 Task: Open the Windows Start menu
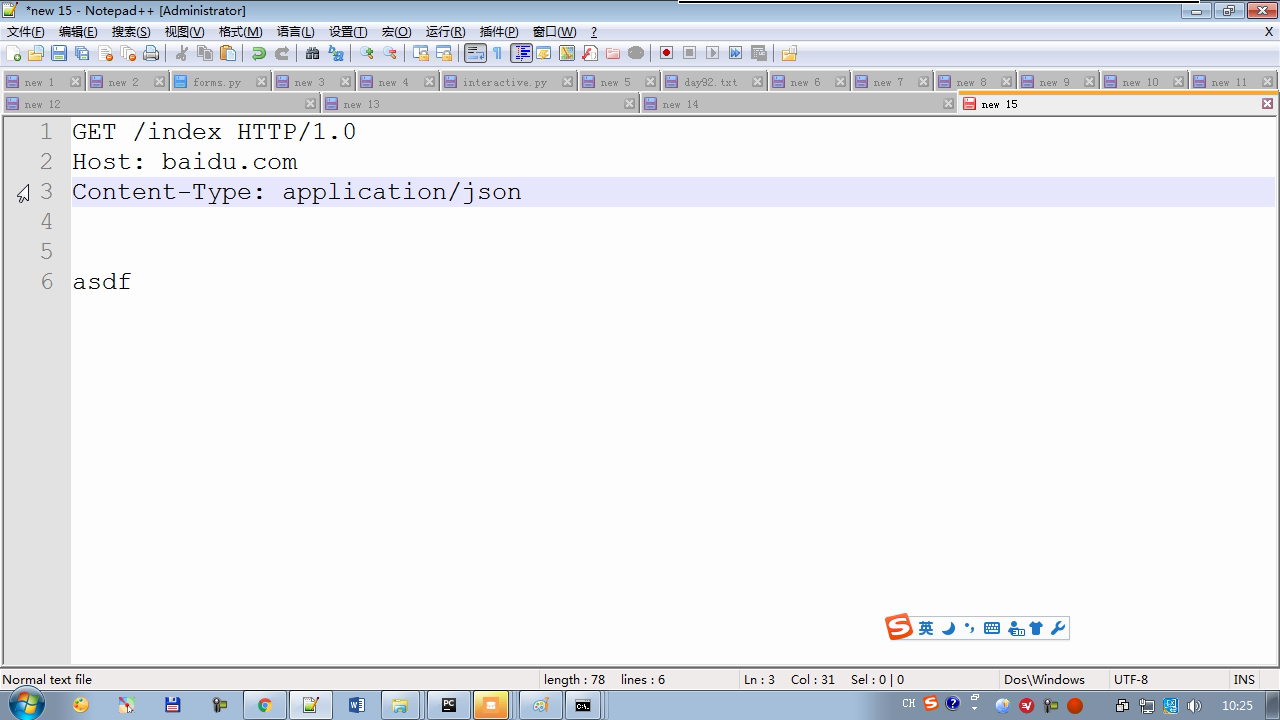26,705
